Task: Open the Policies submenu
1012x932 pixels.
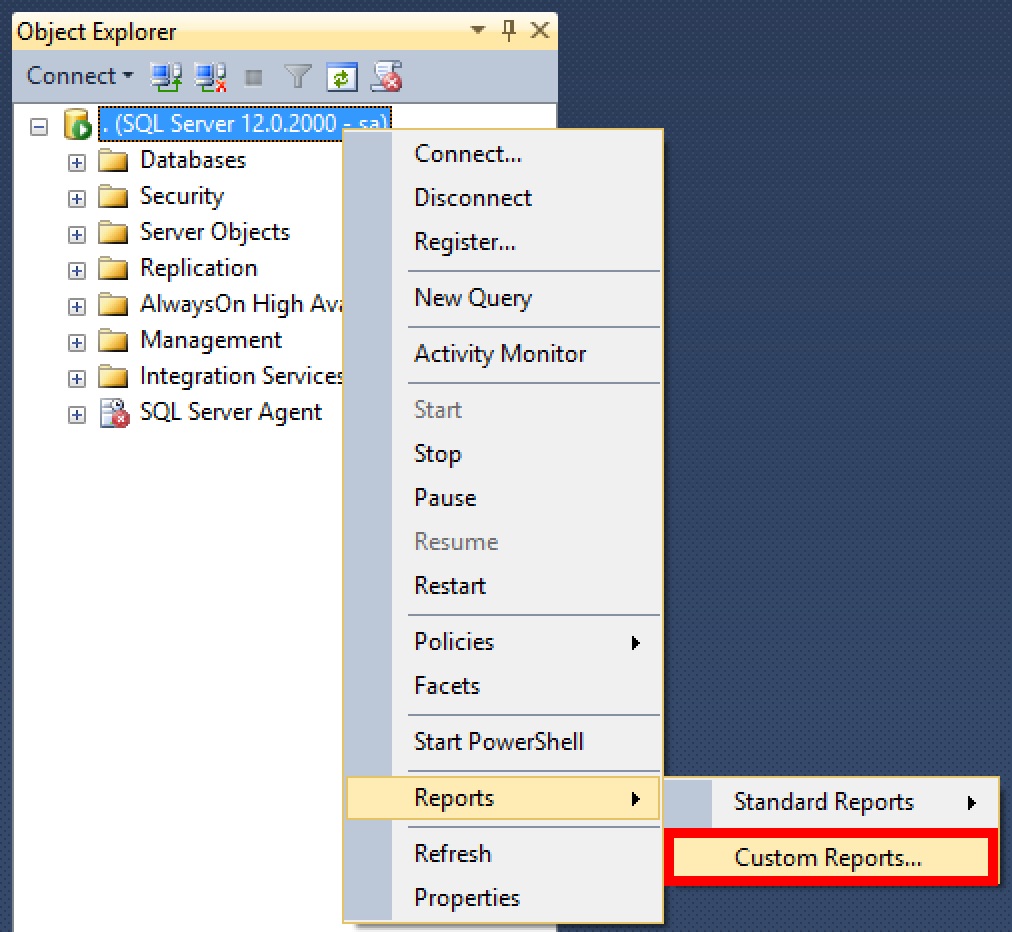Action: 503,642
